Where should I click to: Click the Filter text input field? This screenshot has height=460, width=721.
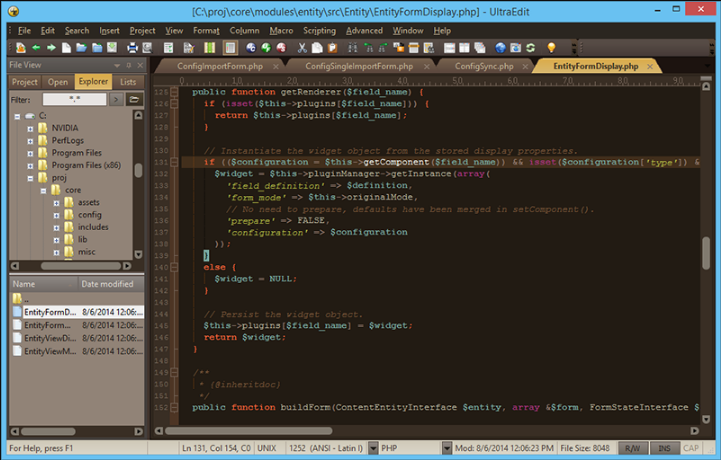[x=74, y=100]
